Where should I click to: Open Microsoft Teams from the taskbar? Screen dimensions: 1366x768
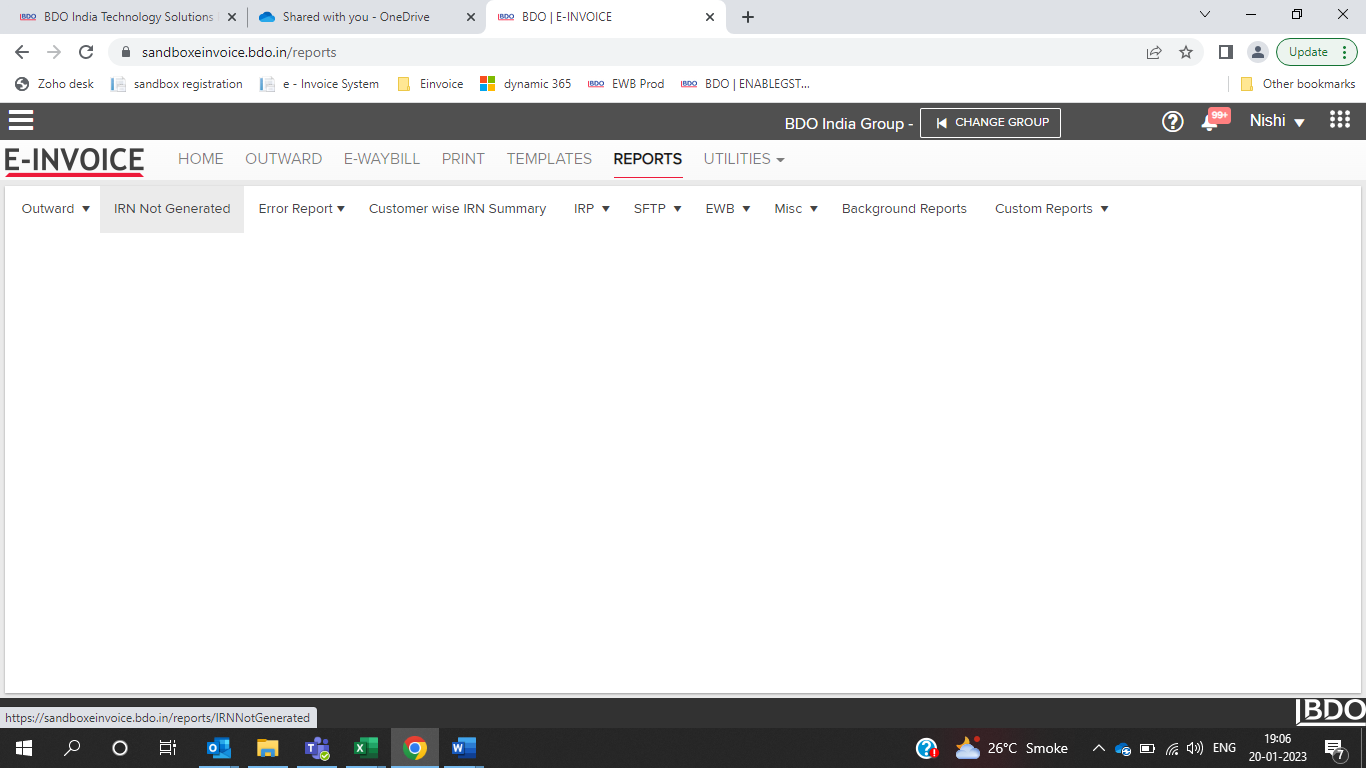pos(317,748)
